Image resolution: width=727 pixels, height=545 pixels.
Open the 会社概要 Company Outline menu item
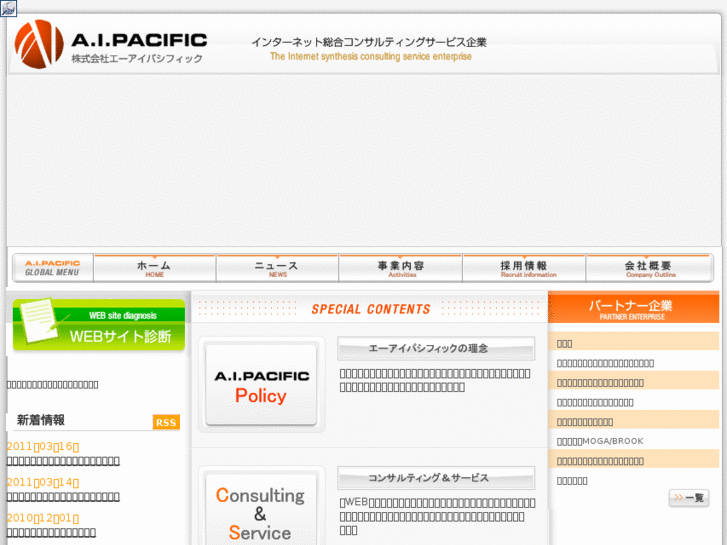point(649,268)
